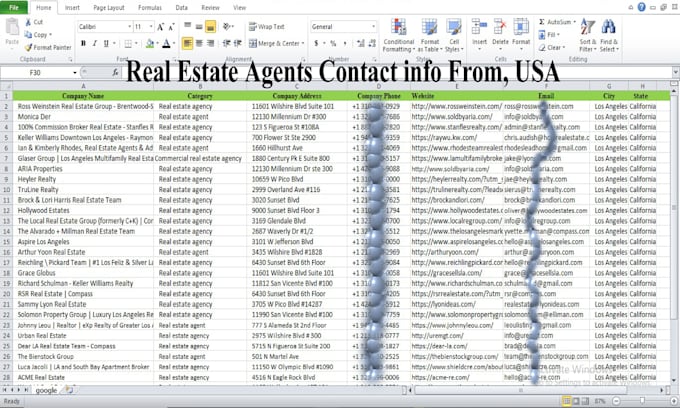Apply the Fill Color bucket
This screenshot has width=680, height=408.
pos(150,43)
